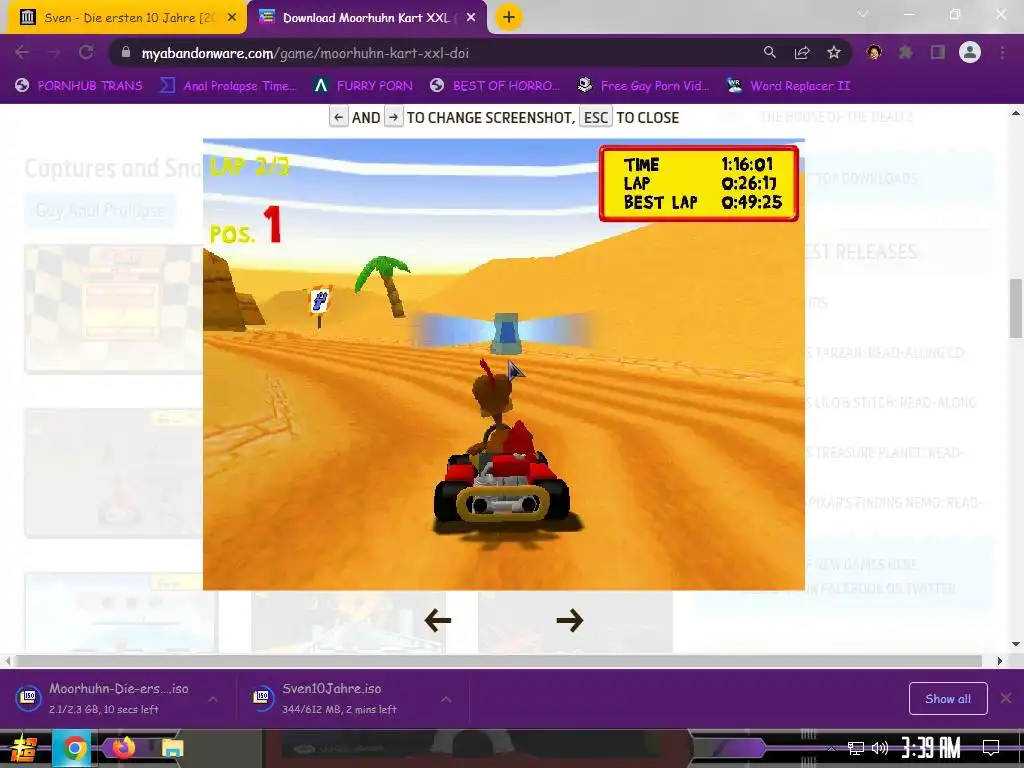
Task: Click the tab search chevron in title bar
Action: 863,14
